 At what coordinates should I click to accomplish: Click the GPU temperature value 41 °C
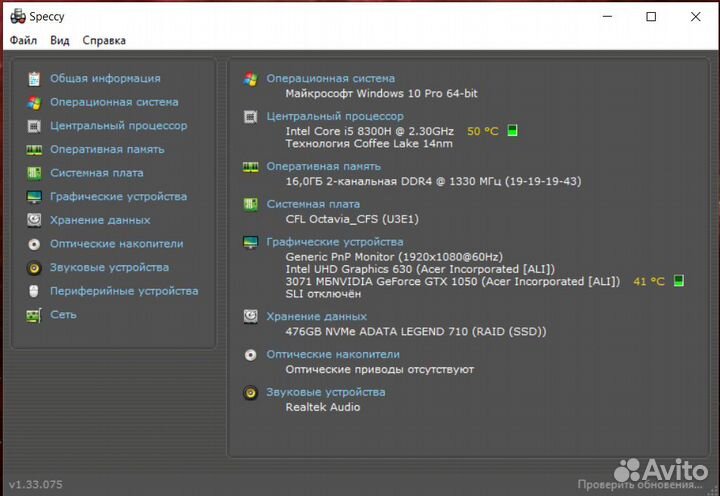649,282
